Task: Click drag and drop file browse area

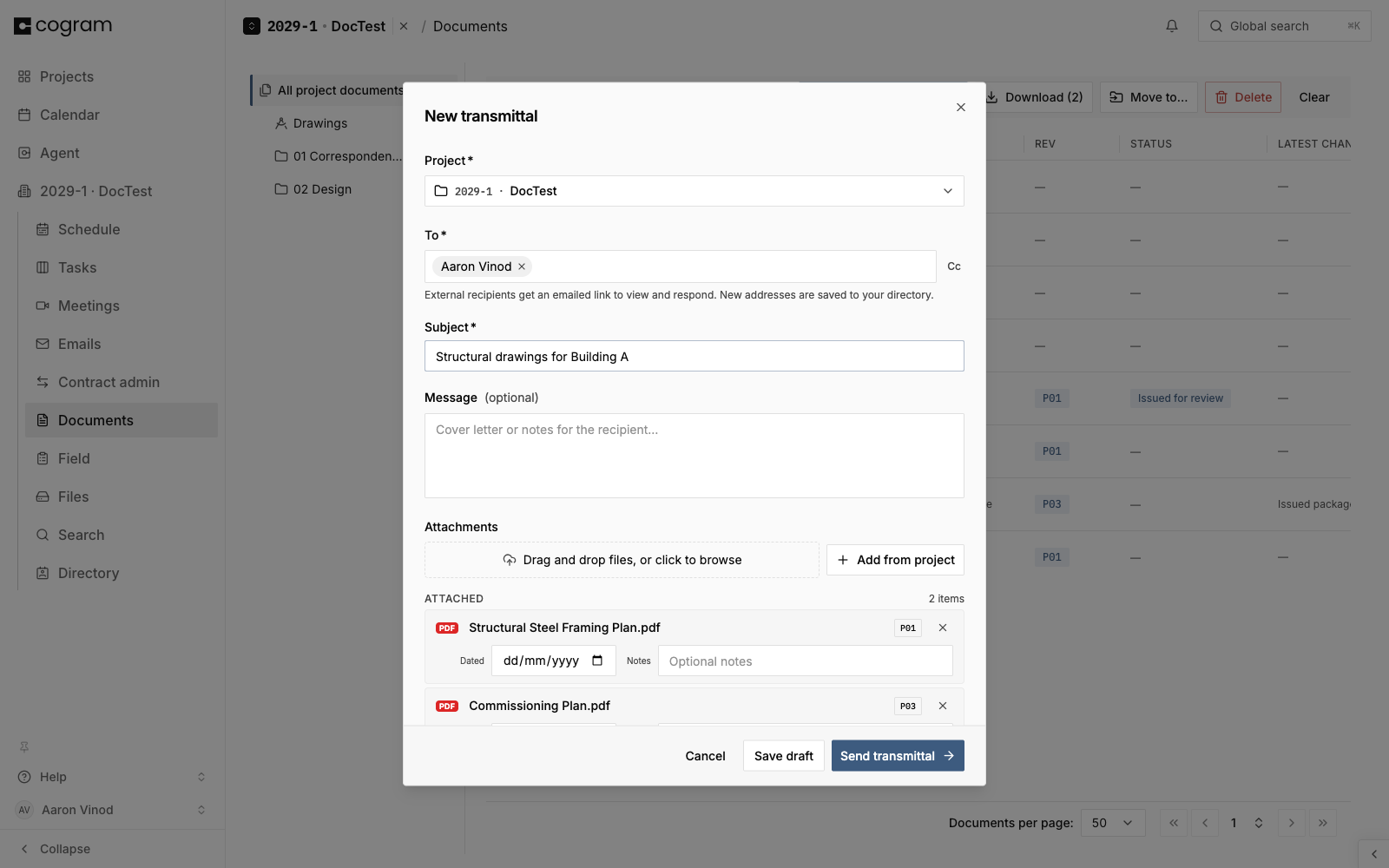Action: tap(622, 560)
